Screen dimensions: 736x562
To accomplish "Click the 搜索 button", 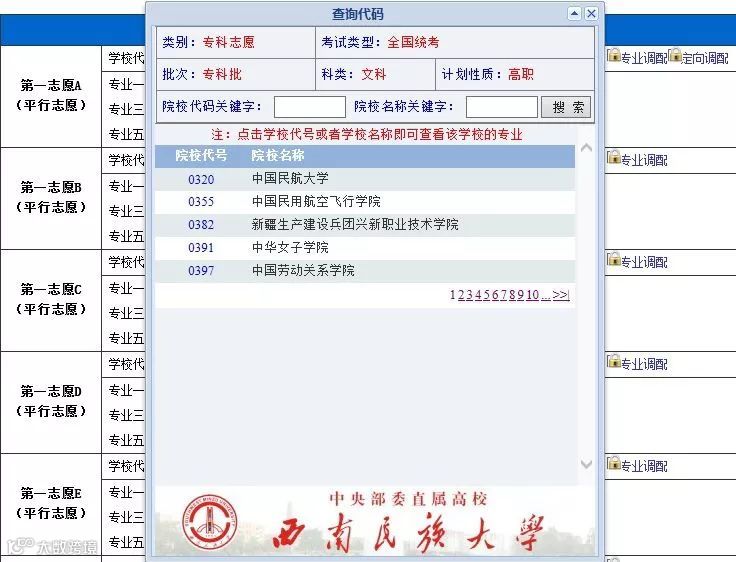I will (x=566, y=107).
